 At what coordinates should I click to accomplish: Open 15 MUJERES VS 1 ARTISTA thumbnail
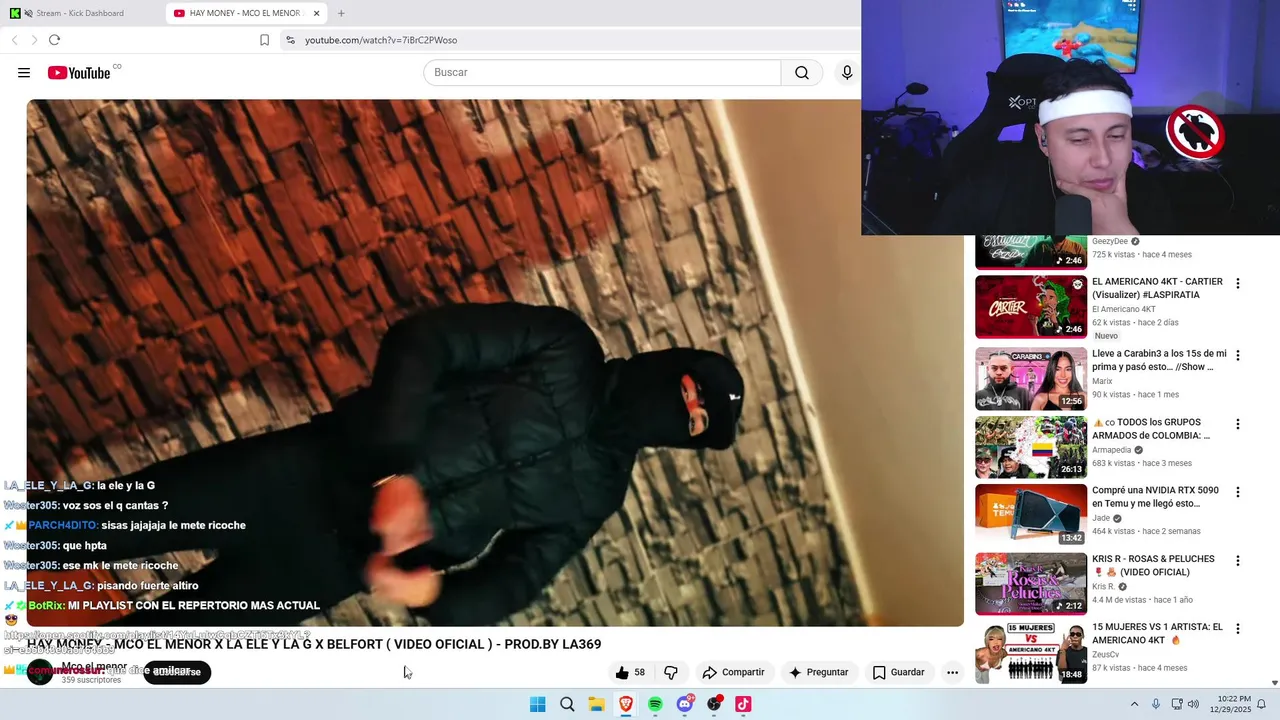[x=1031, y=652]
